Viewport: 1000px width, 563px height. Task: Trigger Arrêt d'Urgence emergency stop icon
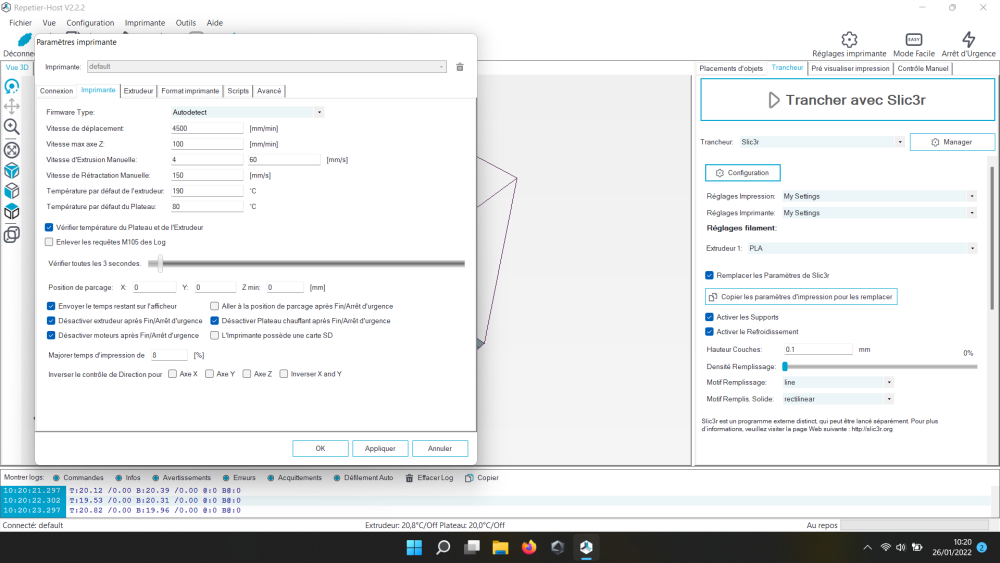[x=968, y=40]
